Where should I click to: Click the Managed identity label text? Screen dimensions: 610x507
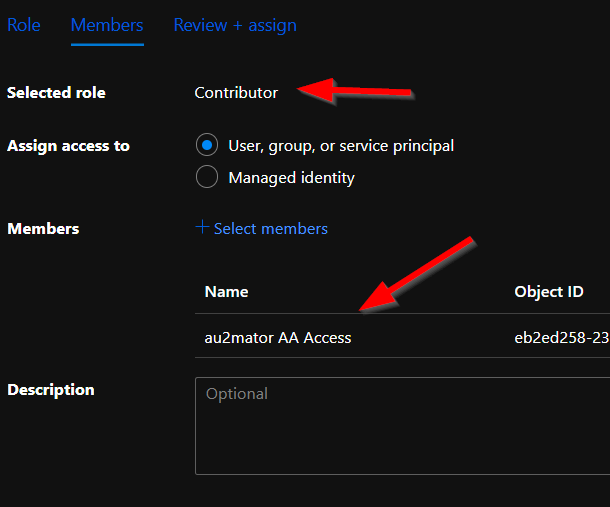[x=291, y=178]
